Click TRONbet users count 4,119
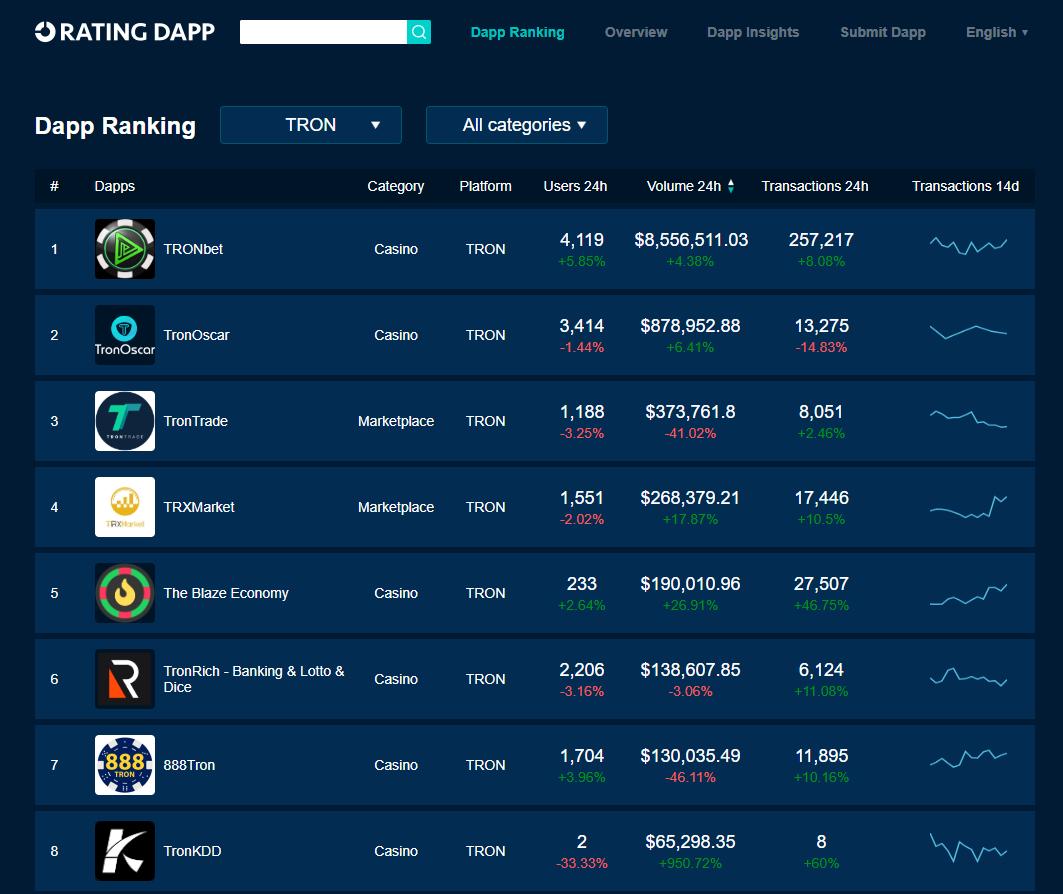Image resolution: width=1063 pixels, height=894 pixels. point(582,240)
